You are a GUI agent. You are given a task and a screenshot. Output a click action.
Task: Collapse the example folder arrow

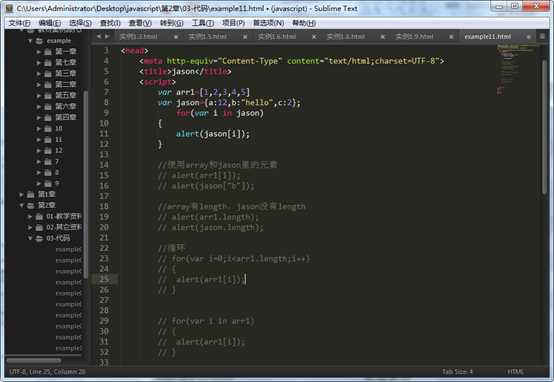click(x=30, y=41)
